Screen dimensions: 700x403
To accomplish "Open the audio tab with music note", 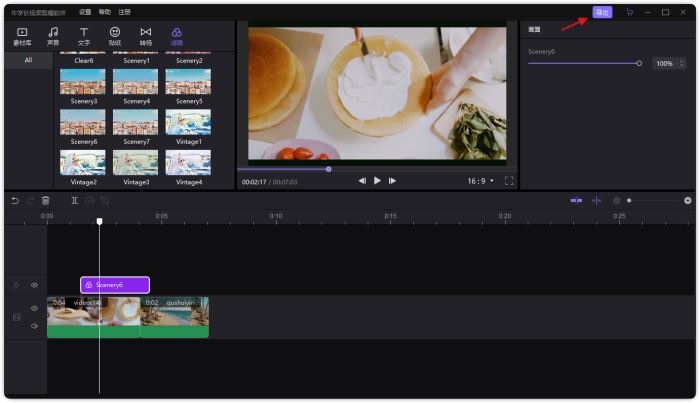I will pos(53,36).
